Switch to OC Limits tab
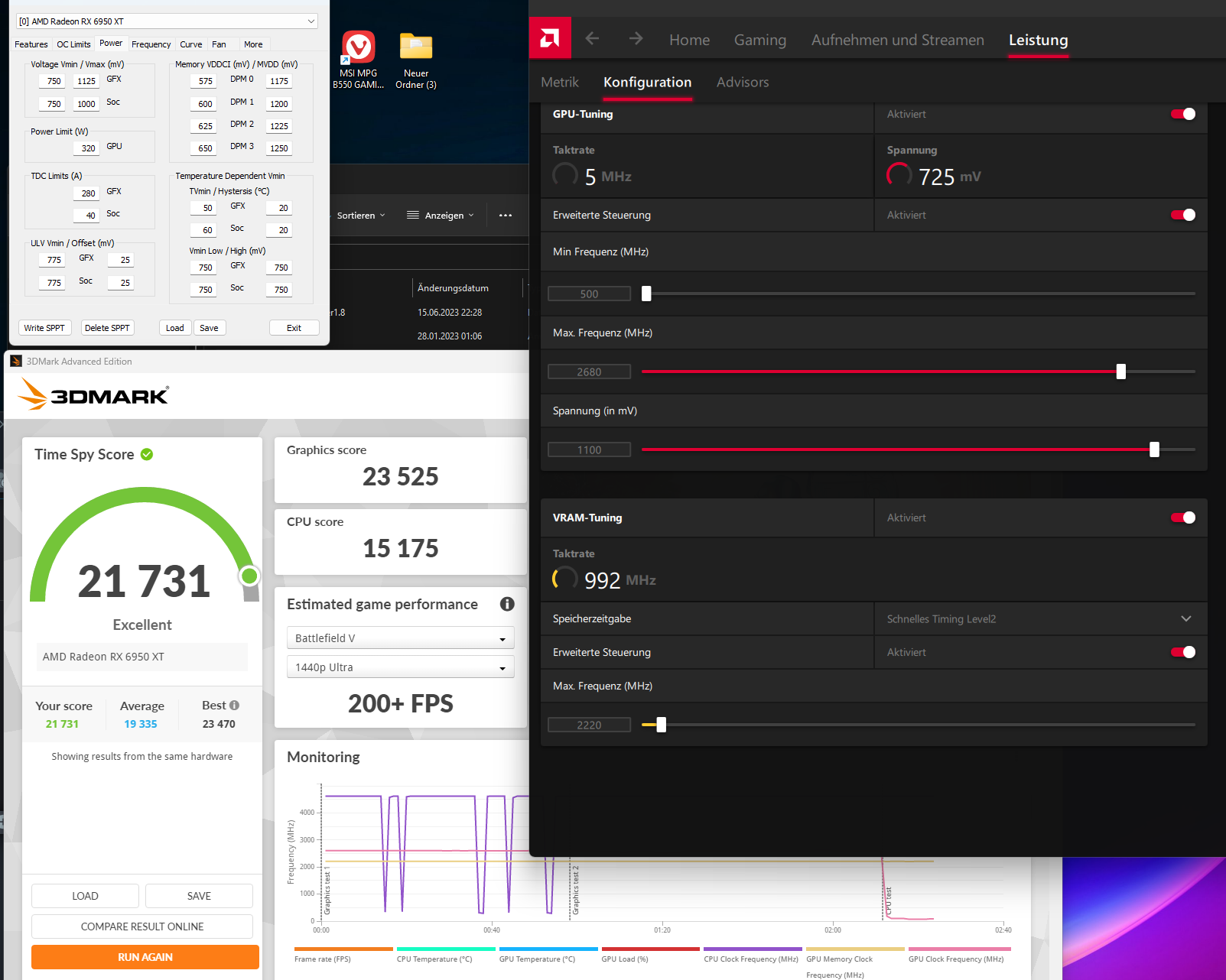The height and width of the screenshot is (980, 1226). [x=73, y=44]
